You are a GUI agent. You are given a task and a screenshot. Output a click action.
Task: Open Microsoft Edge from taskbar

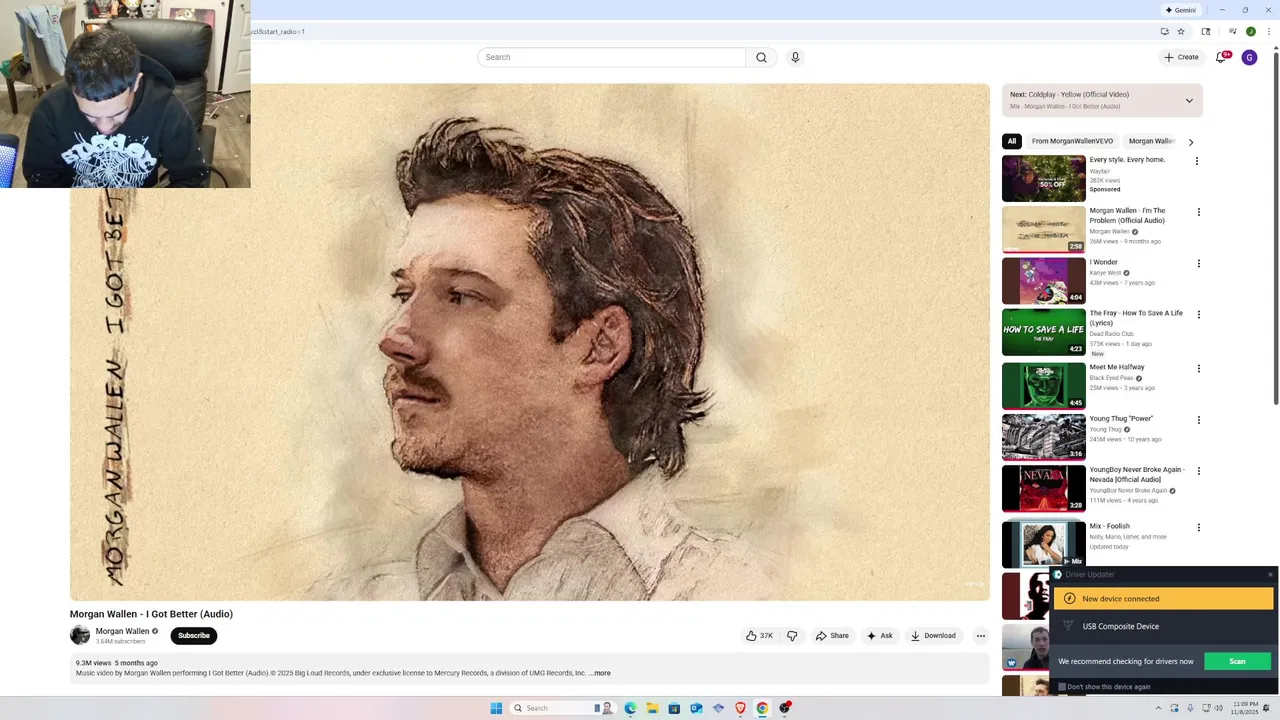click(630, 708)
